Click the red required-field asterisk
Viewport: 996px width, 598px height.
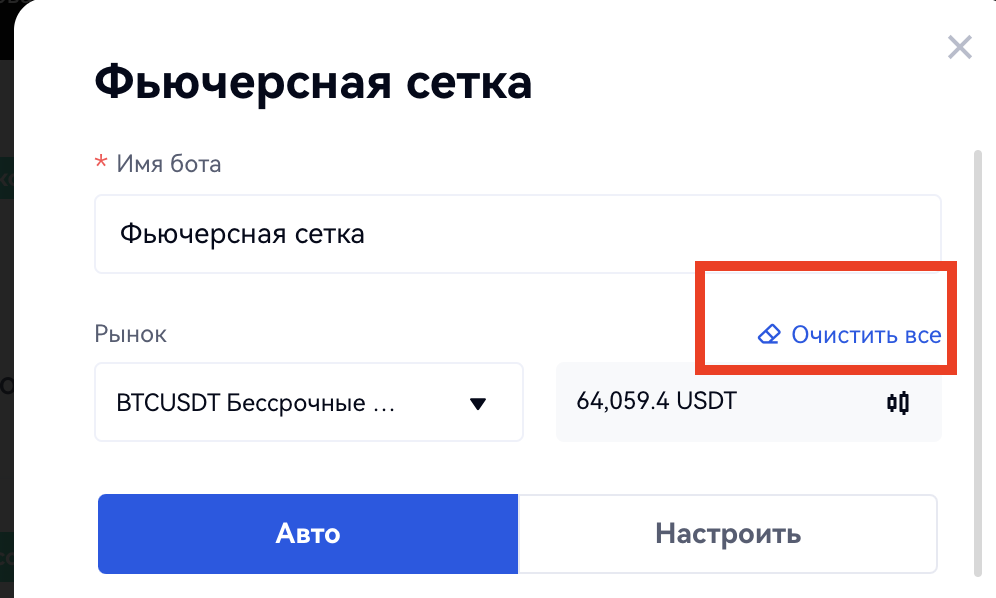(x=100, y=163)
